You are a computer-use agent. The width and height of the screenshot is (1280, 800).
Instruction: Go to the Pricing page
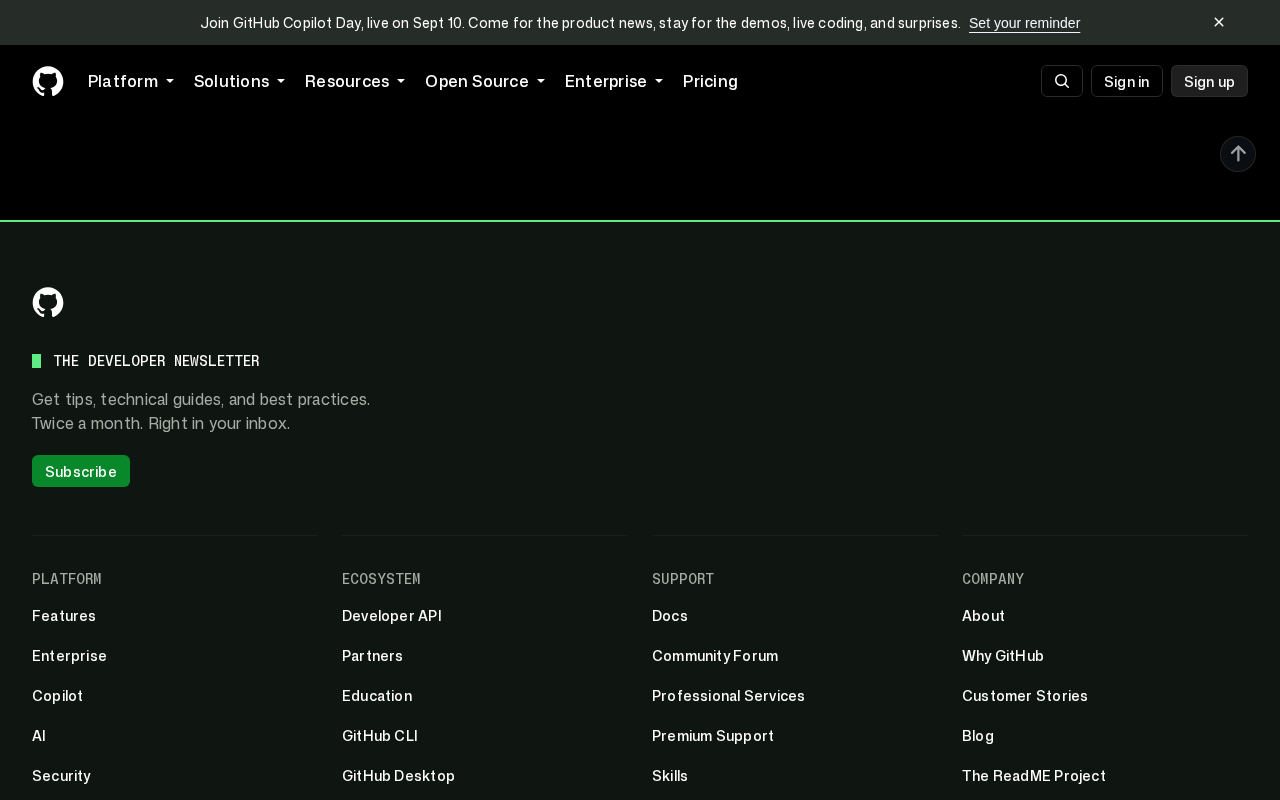tap(710, 81)
